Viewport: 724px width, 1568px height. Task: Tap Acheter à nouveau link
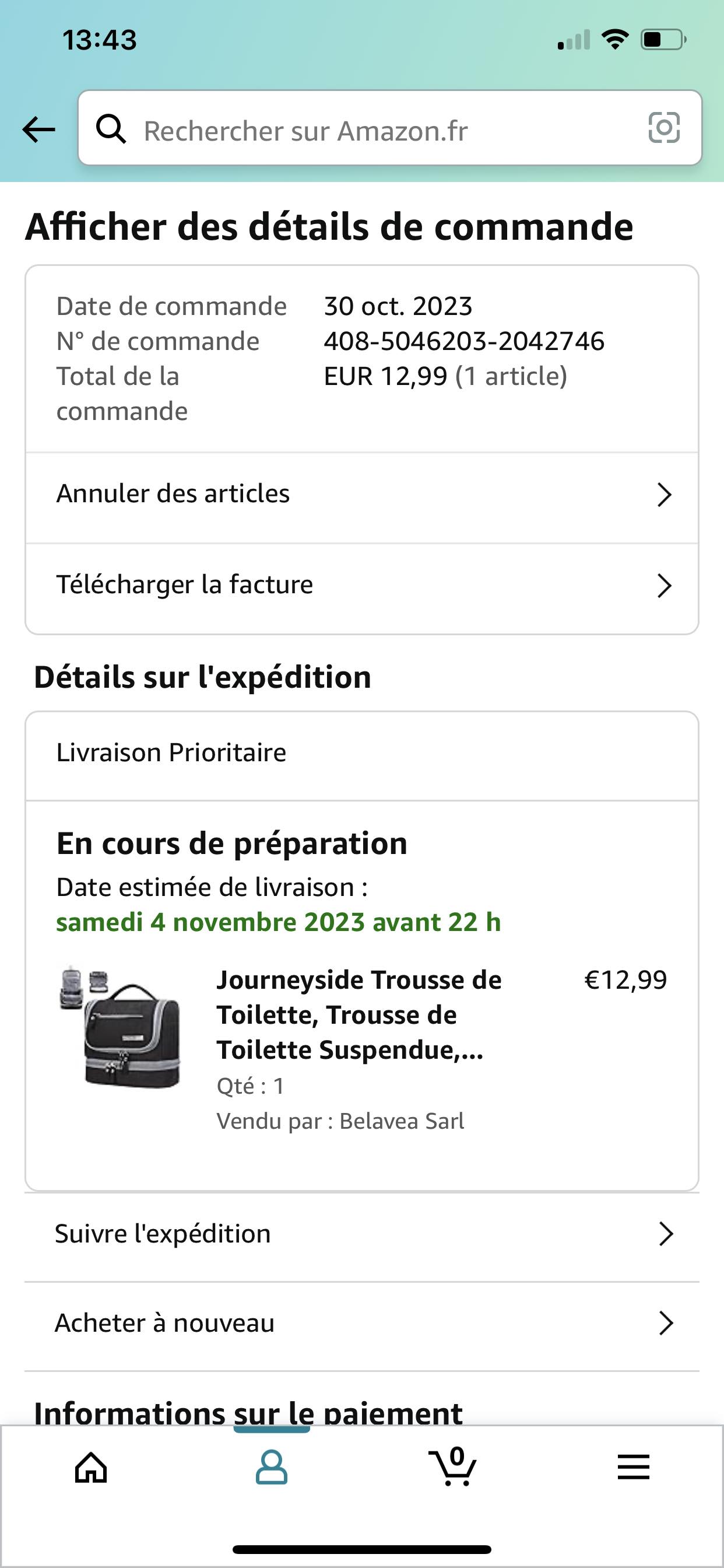[165, 1324]
